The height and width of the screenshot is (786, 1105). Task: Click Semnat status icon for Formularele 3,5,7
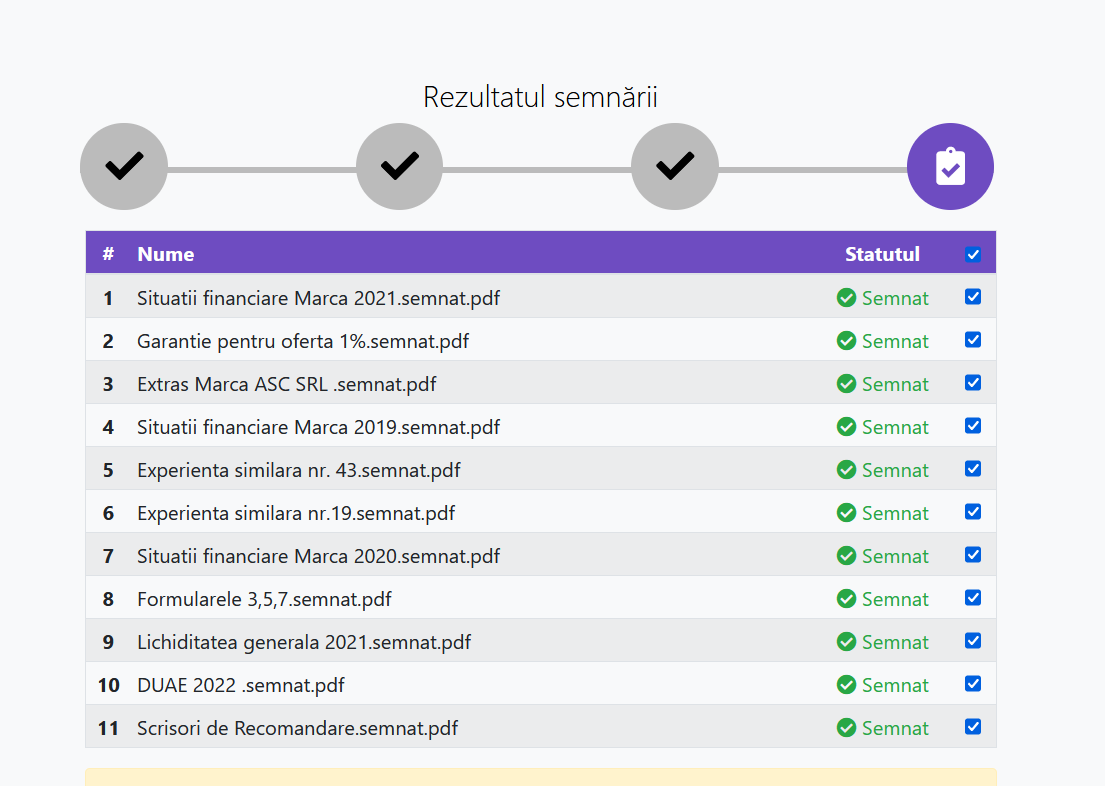click(x=846, y=599)
